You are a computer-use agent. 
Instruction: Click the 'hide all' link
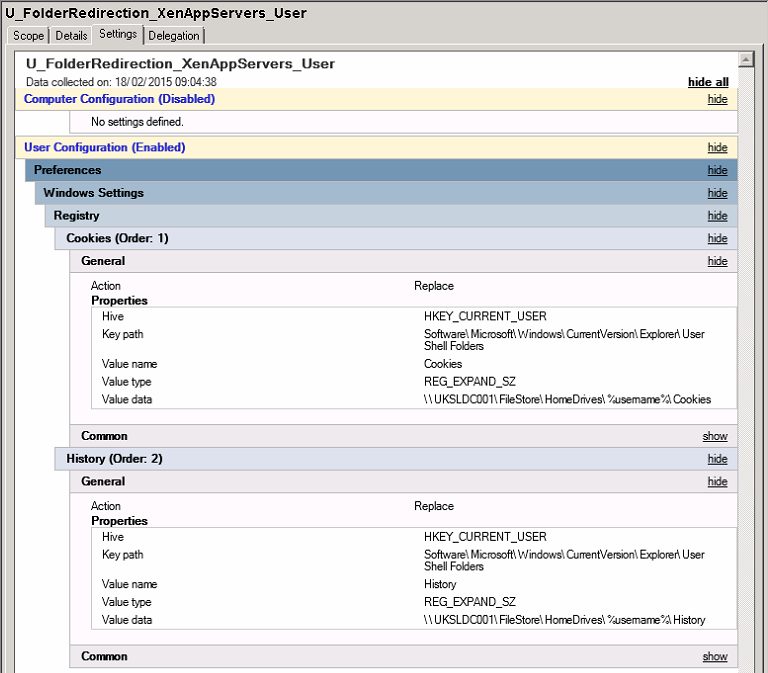[707, 82]
